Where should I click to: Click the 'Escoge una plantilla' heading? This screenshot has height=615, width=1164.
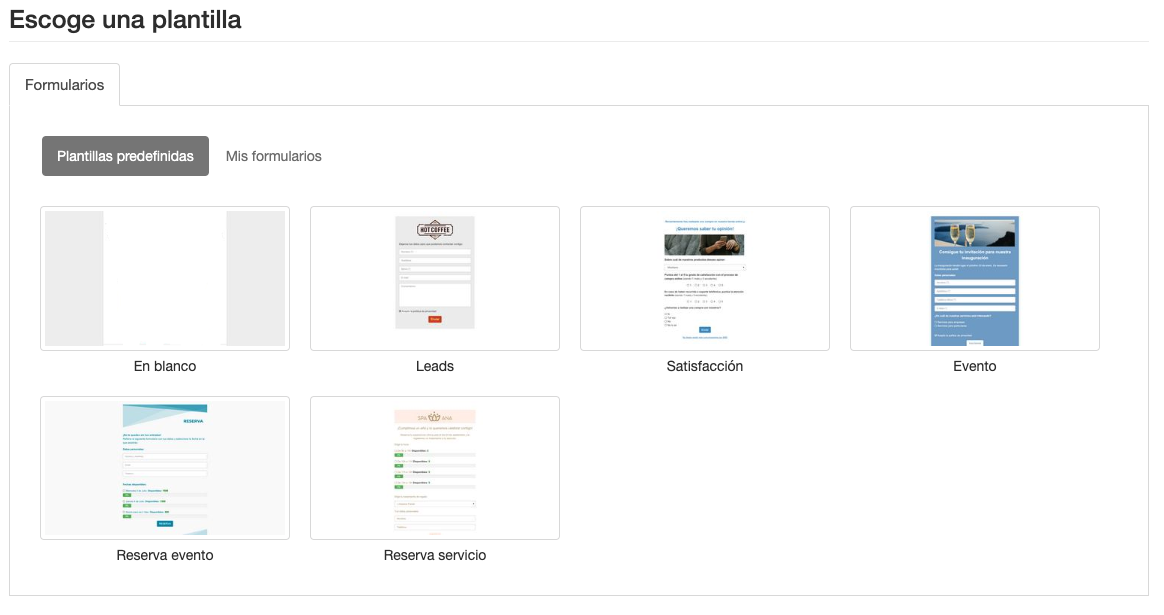[125, 20]
